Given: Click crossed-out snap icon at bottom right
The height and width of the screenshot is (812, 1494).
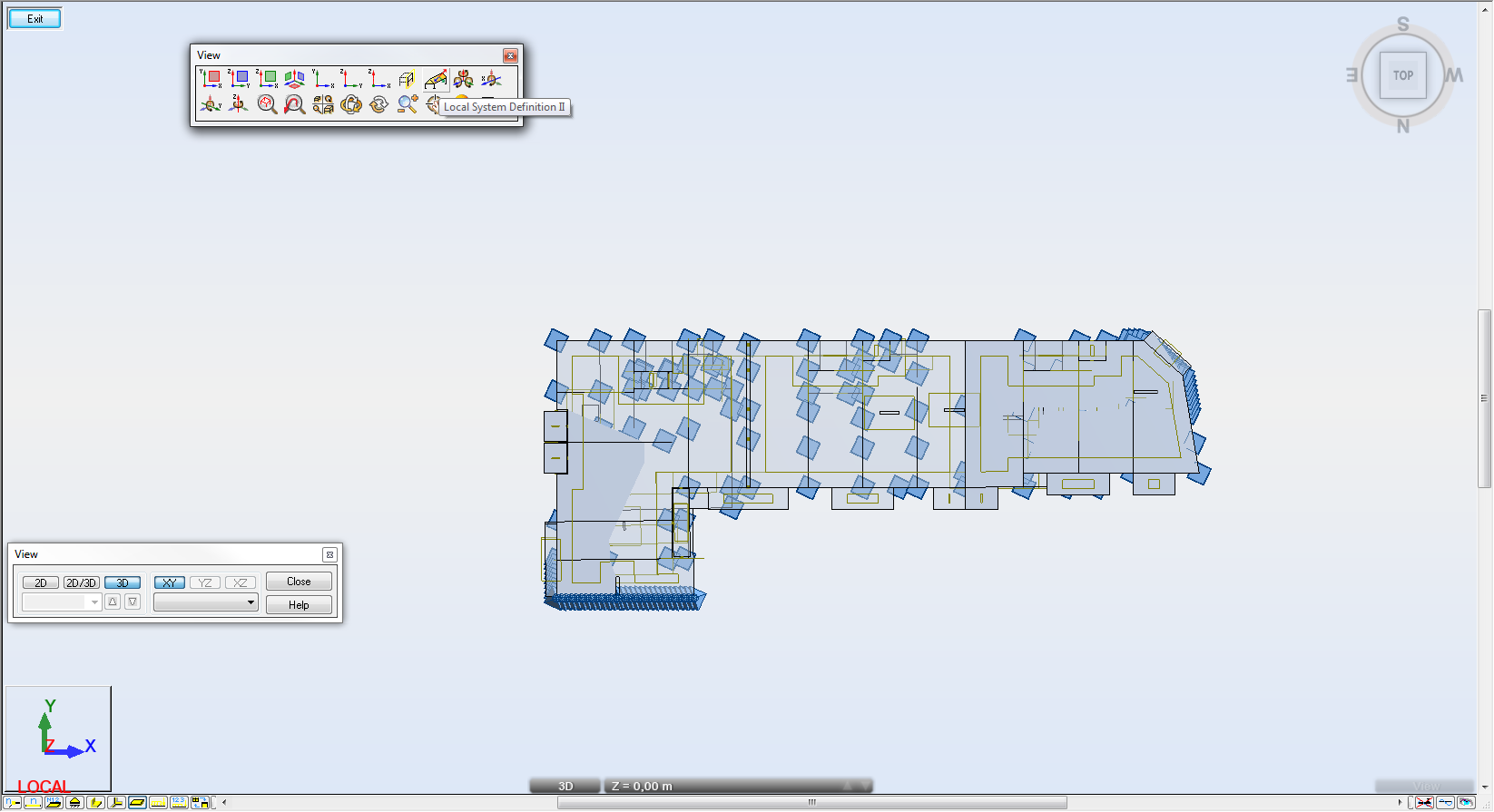Looking at the screenshot, I should 1425,802.
